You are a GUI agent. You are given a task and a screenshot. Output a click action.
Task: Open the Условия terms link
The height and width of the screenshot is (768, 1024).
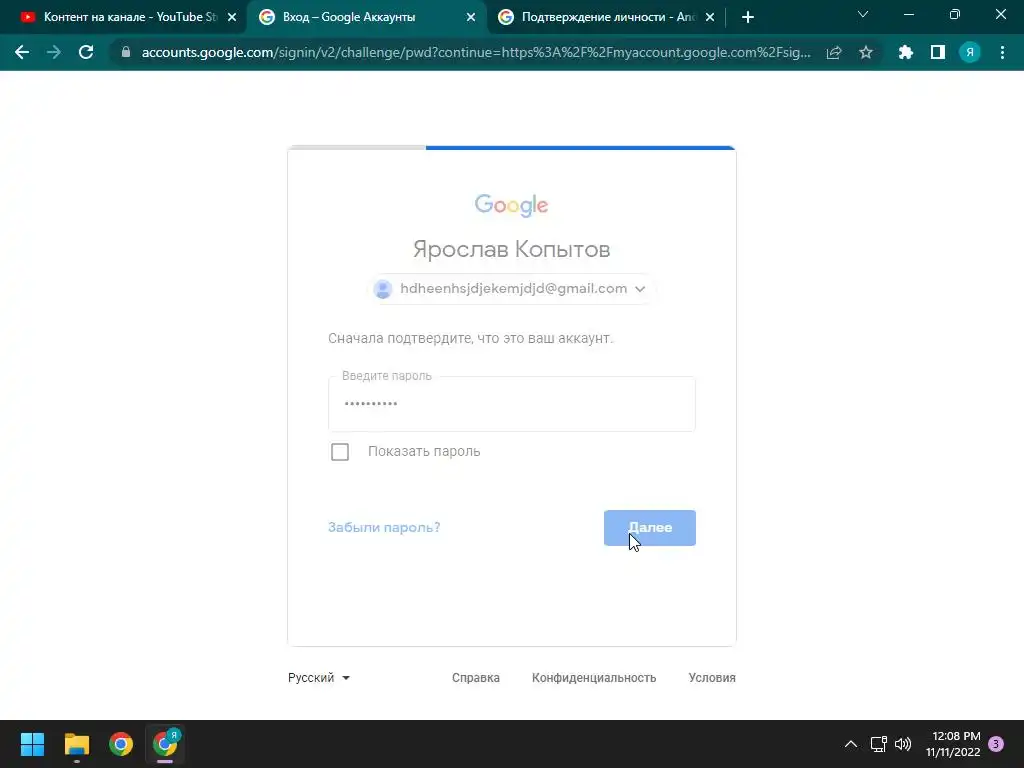(x=712, y=678)
